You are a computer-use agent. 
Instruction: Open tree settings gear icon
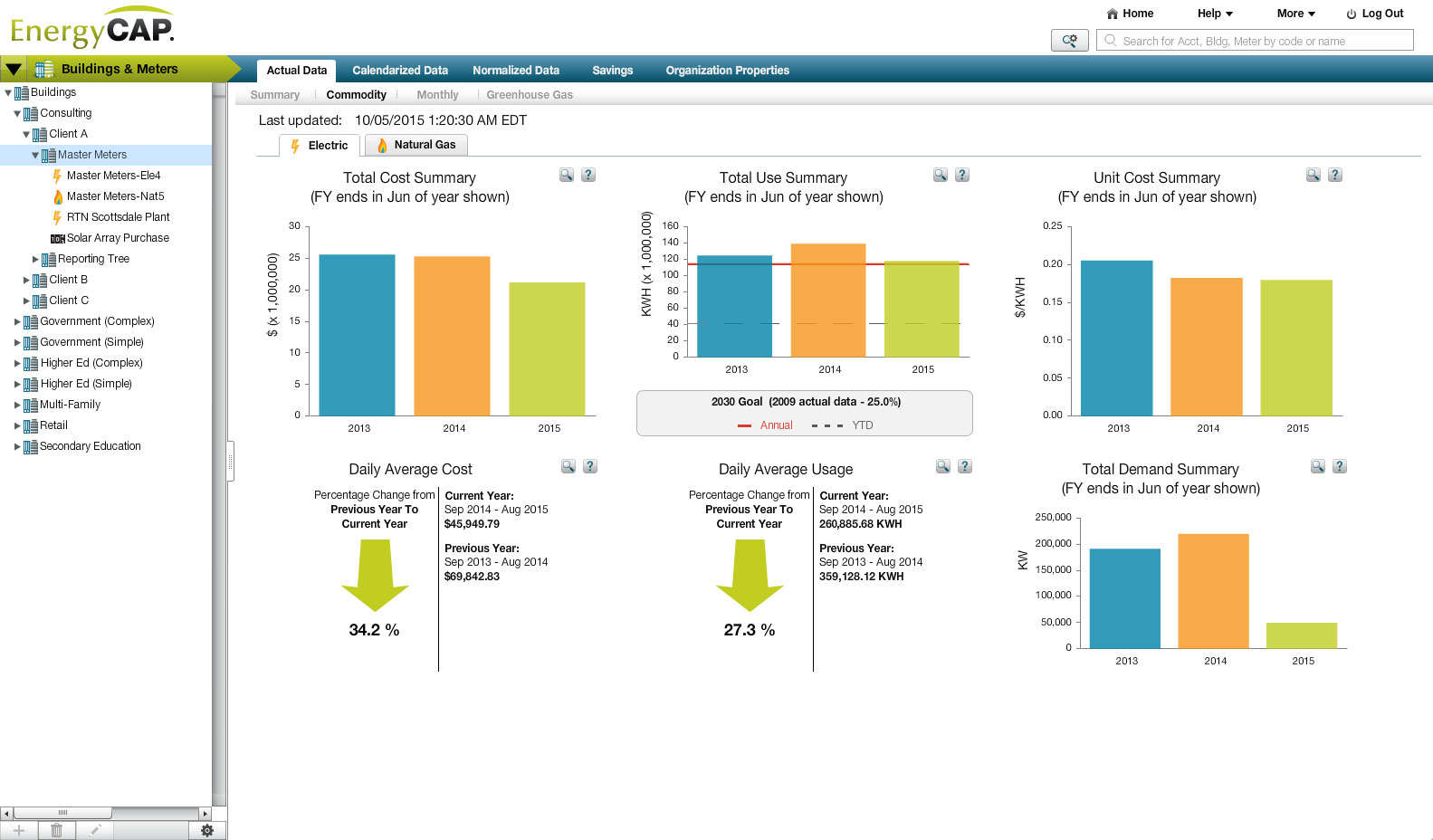point(207,830)
